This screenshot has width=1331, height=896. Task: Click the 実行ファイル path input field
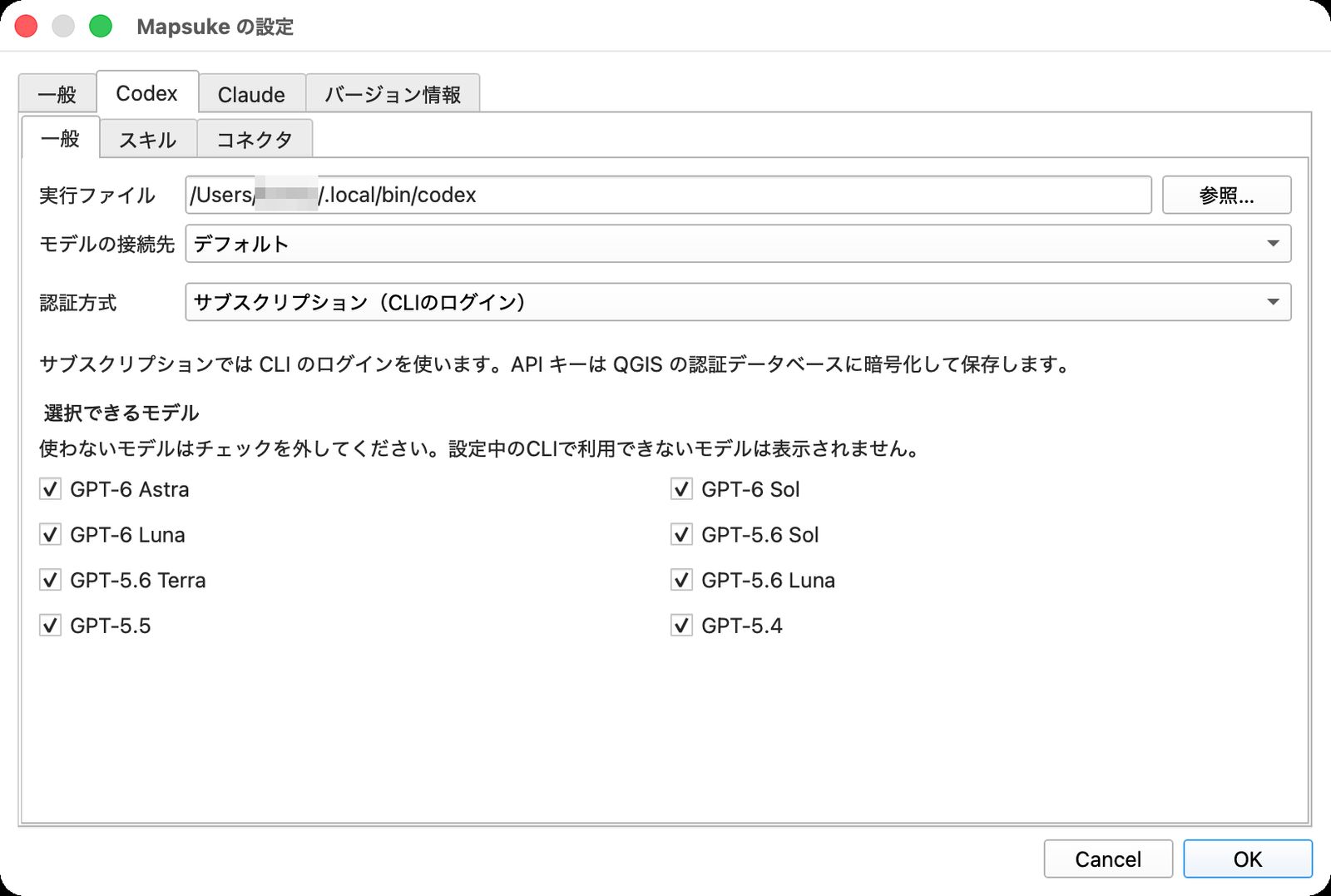pos(668,195)
